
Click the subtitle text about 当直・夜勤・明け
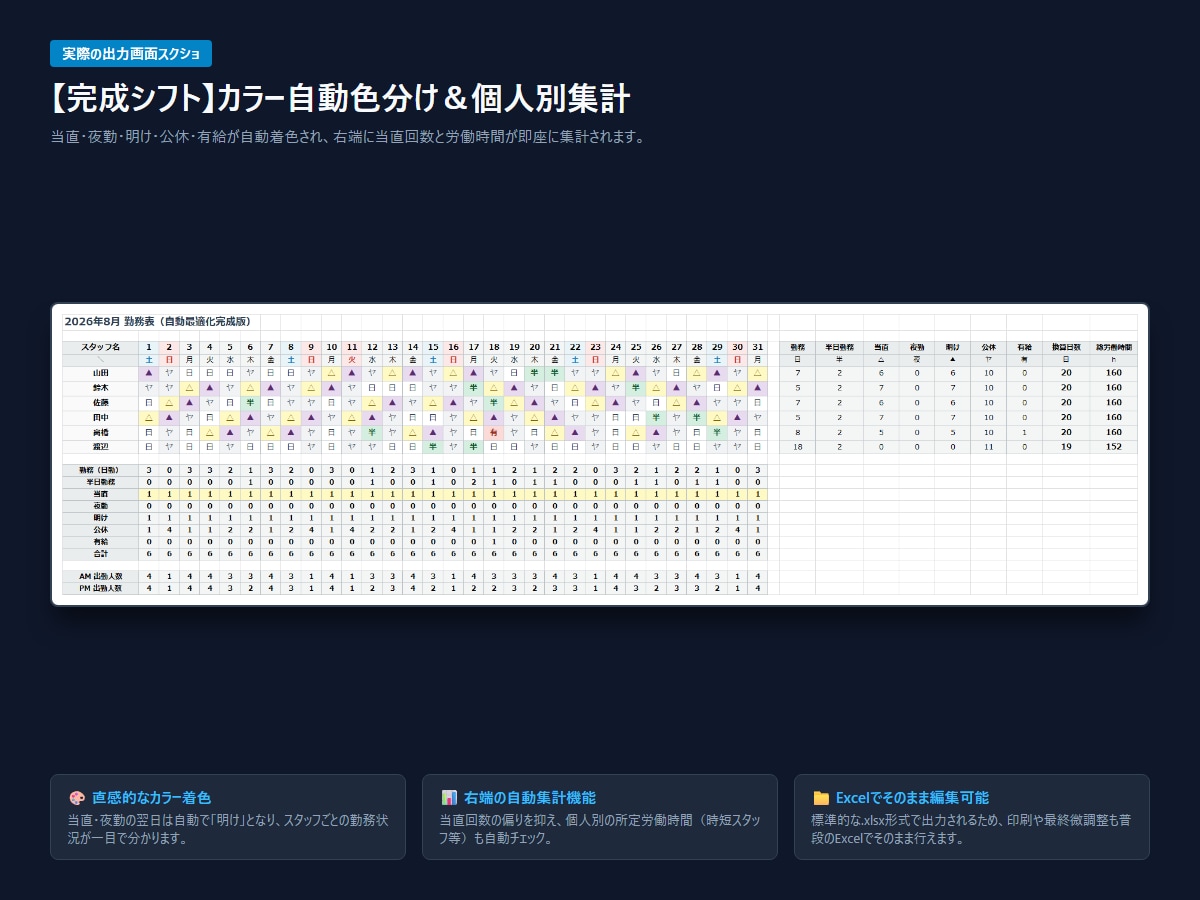click(x=347, y=137)
